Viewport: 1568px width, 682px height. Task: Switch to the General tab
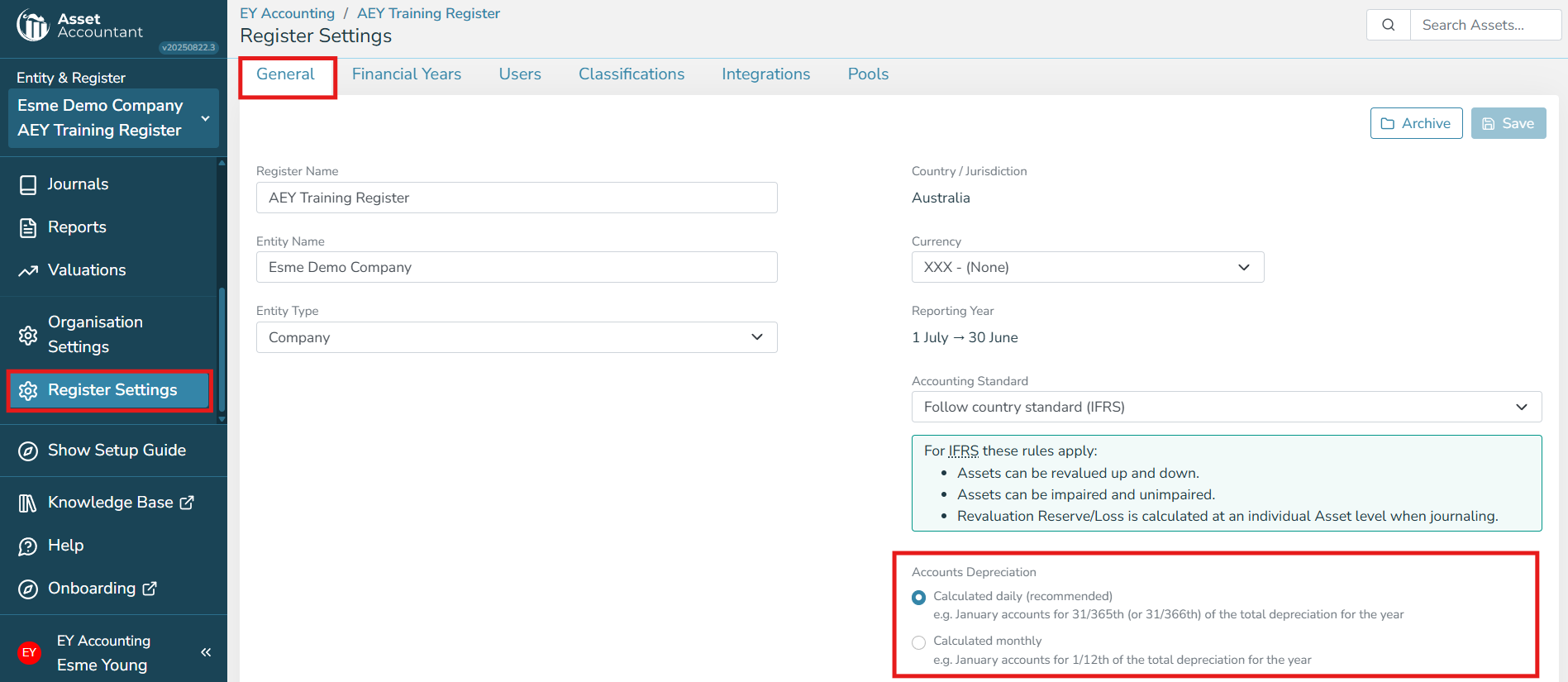[x=285, y=74]
